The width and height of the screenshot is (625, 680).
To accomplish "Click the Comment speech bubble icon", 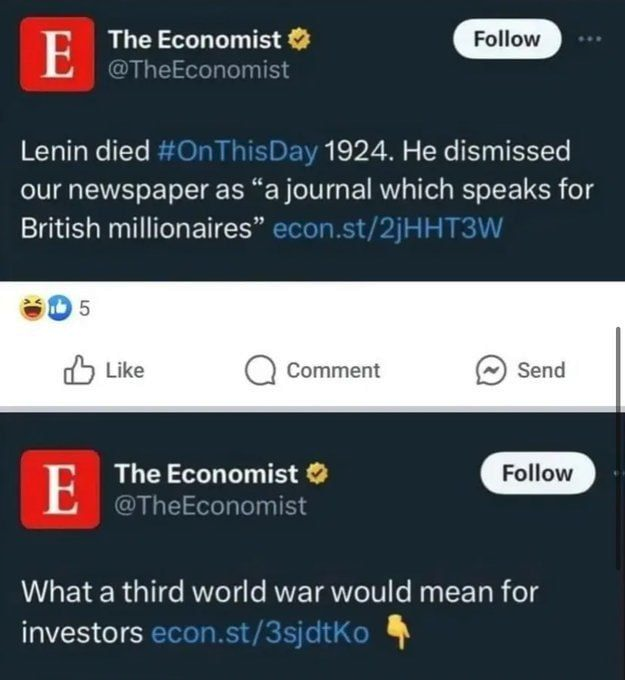I will 261,371.
